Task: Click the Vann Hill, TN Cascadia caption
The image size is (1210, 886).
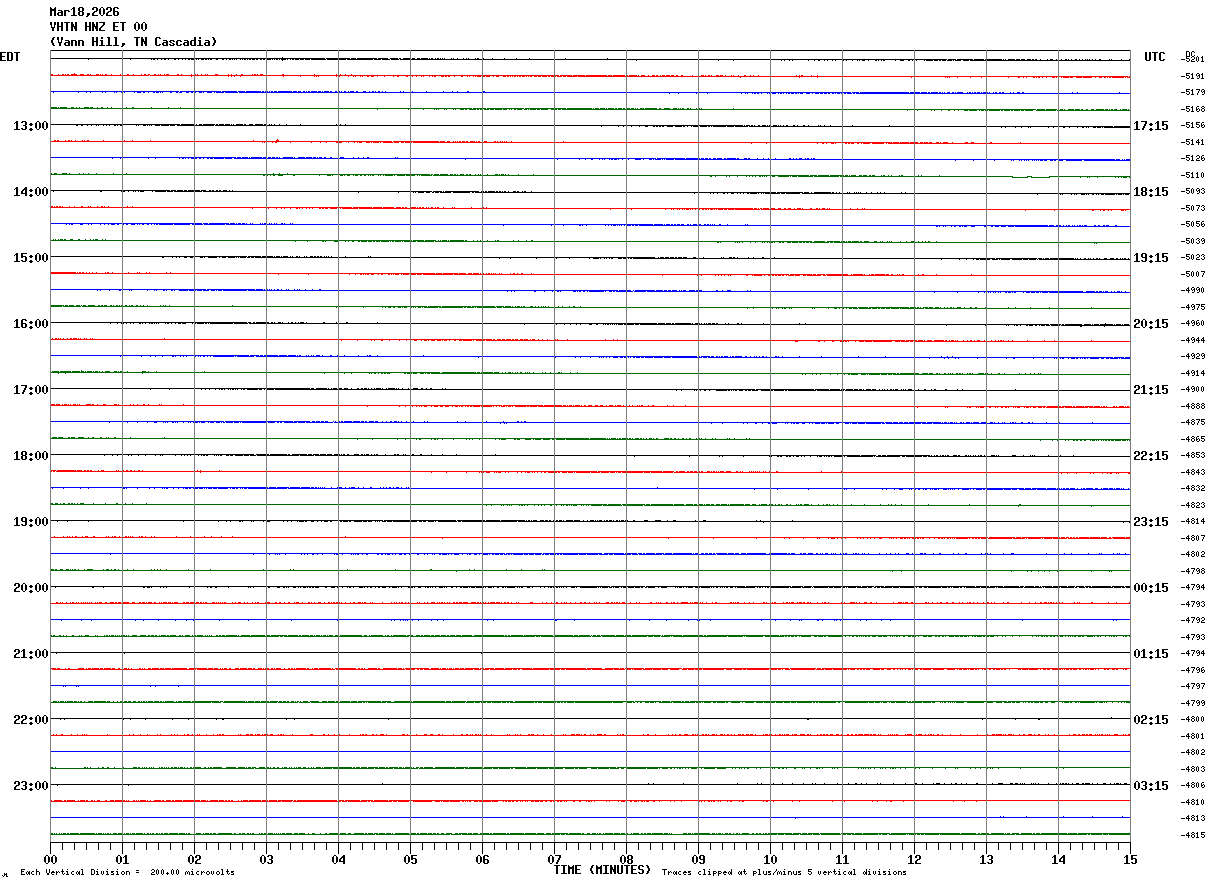Action: pyautogui.click(x=133, y=42)
